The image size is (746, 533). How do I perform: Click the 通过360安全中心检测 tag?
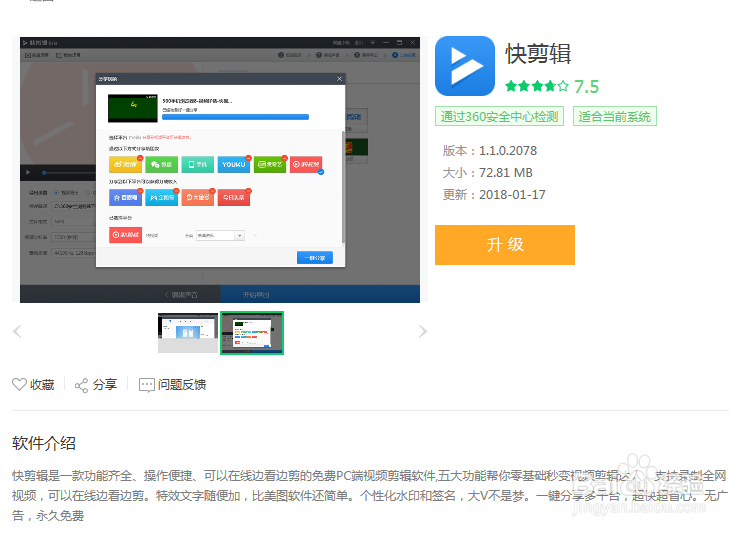(x=499, y=116)
